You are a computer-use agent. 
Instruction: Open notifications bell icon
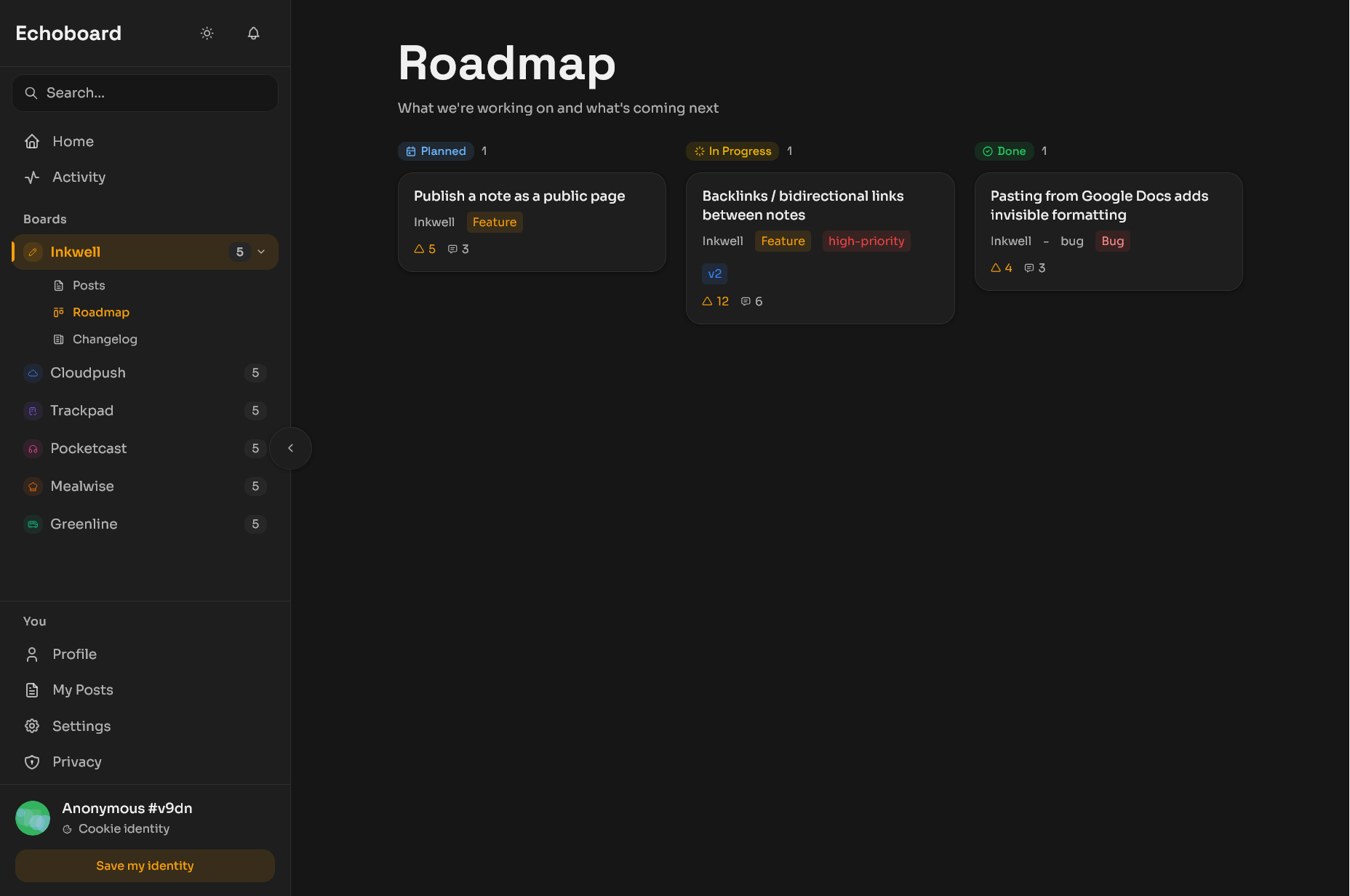[253, 33]
